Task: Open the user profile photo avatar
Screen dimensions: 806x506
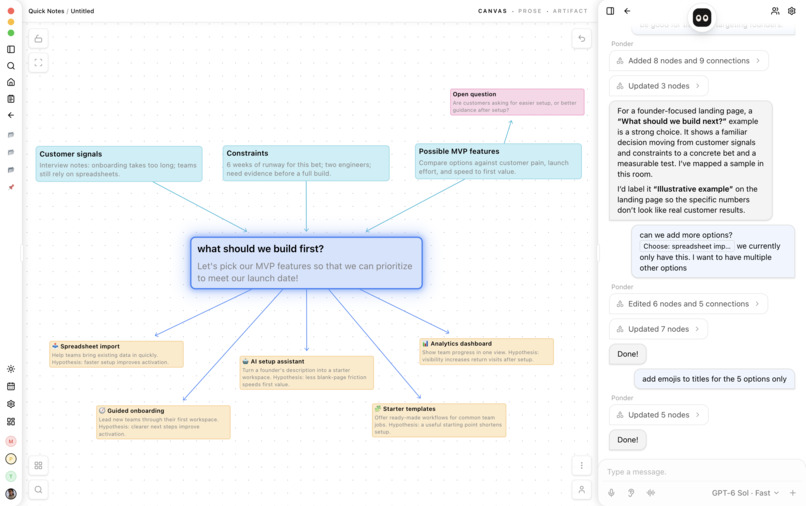Action: [x=11, y=494]
